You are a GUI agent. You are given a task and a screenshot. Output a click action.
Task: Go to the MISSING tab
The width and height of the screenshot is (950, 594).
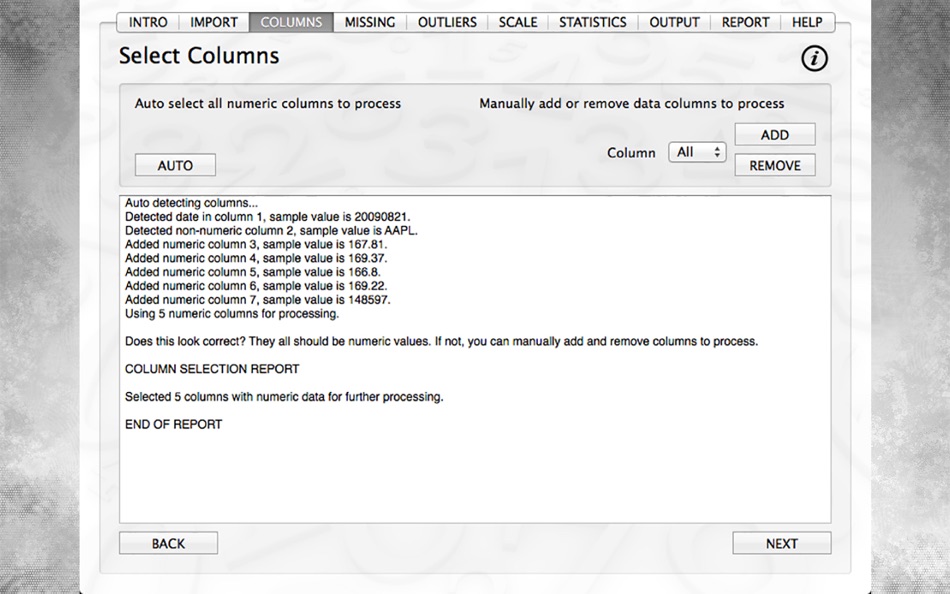click(370, 22)
